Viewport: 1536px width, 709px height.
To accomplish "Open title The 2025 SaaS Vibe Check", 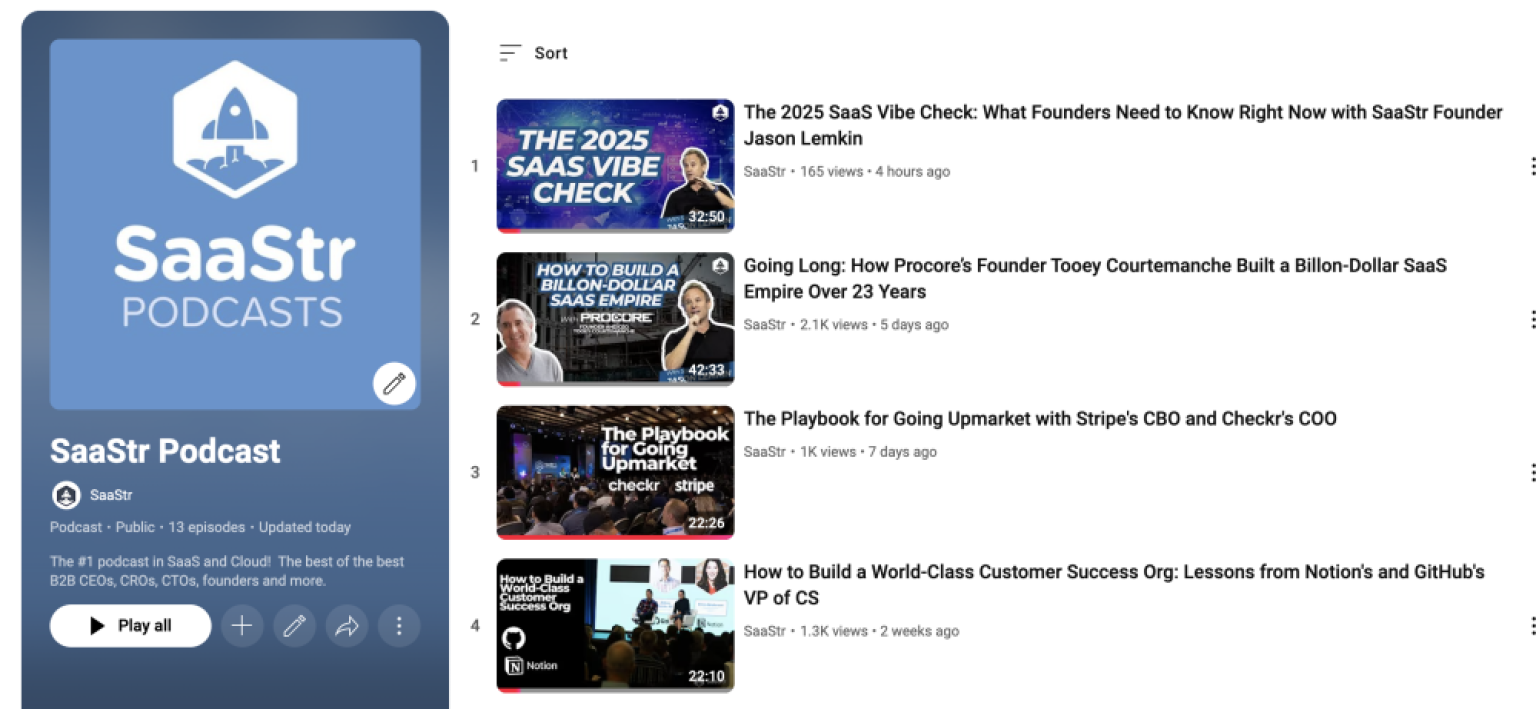I will (1123, 125).
